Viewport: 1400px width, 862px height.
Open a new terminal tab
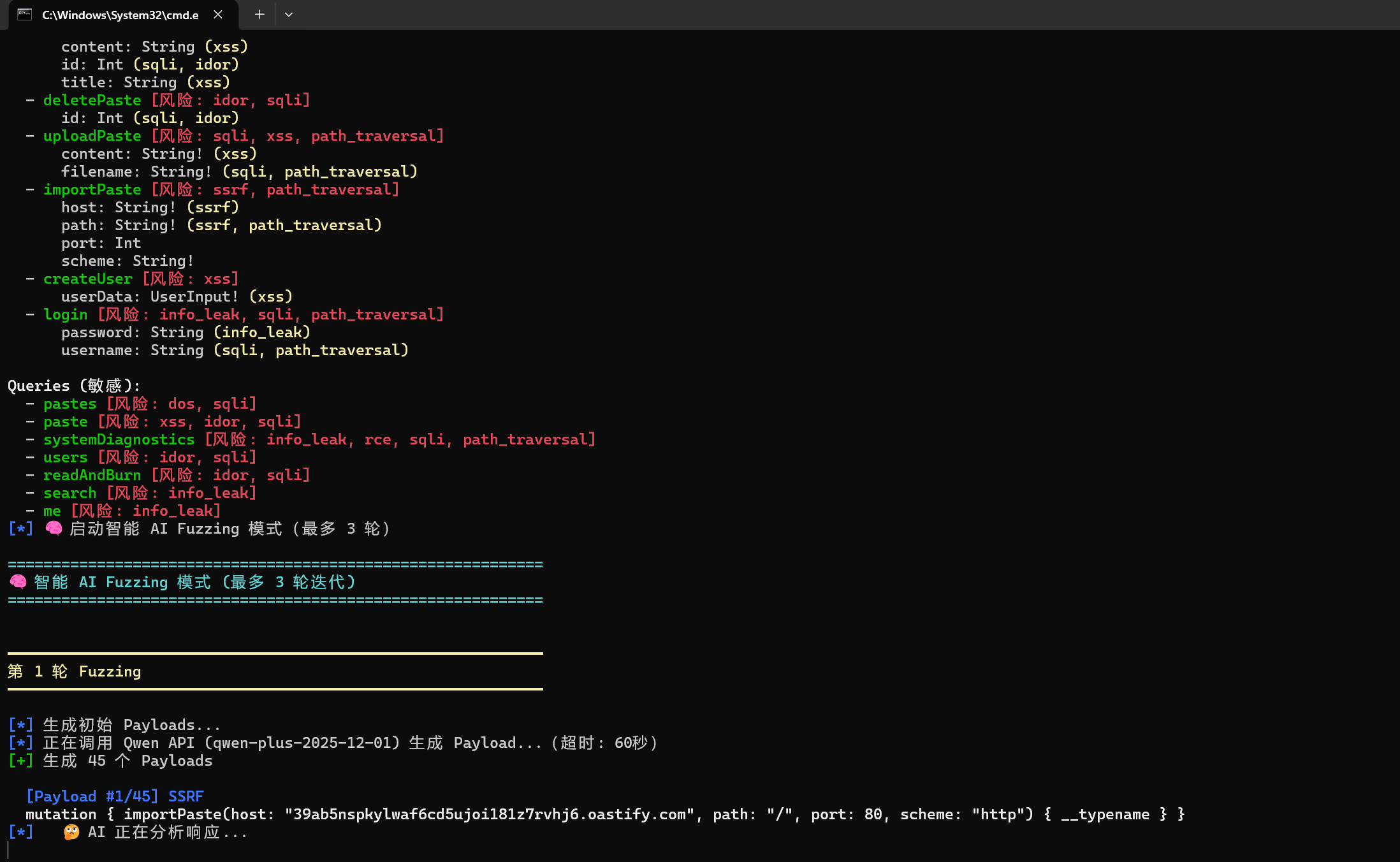pos(259,15)
